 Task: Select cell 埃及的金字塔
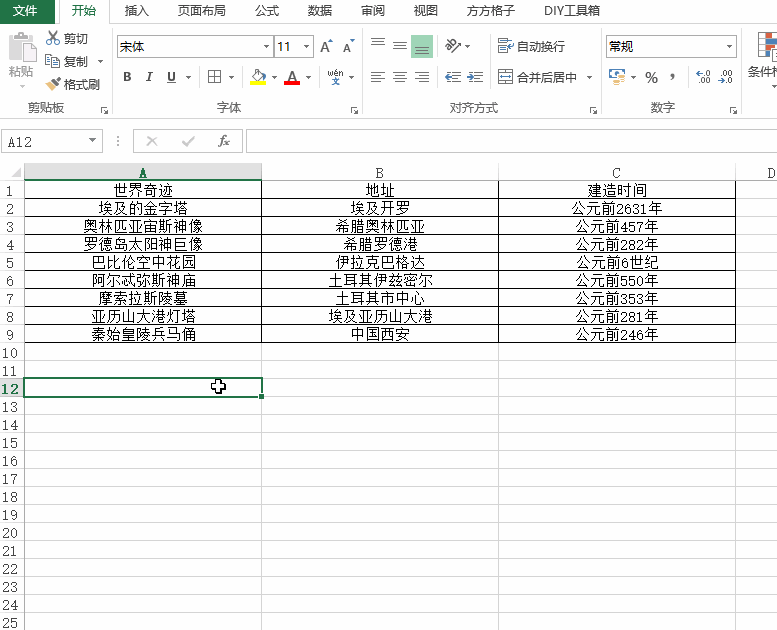pos(143,208)
